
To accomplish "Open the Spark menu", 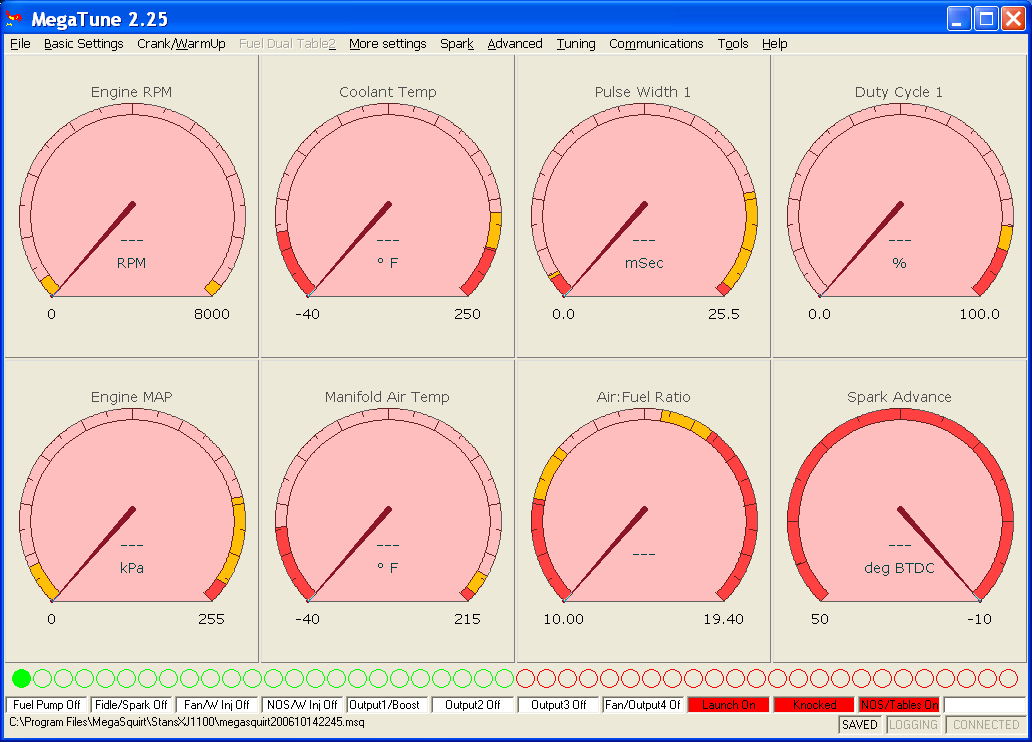I will (457, 44).
